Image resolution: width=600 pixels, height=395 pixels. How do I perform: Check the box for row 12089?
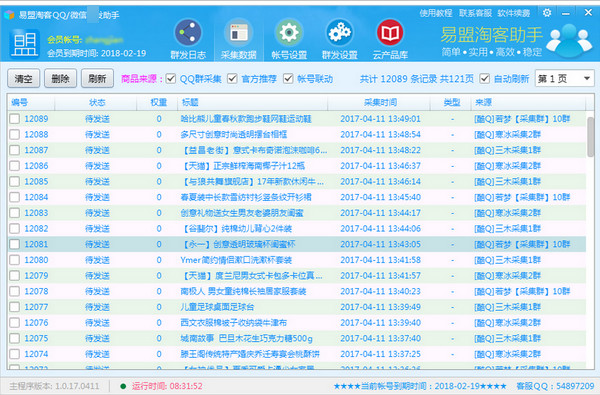tap(15, 119)
